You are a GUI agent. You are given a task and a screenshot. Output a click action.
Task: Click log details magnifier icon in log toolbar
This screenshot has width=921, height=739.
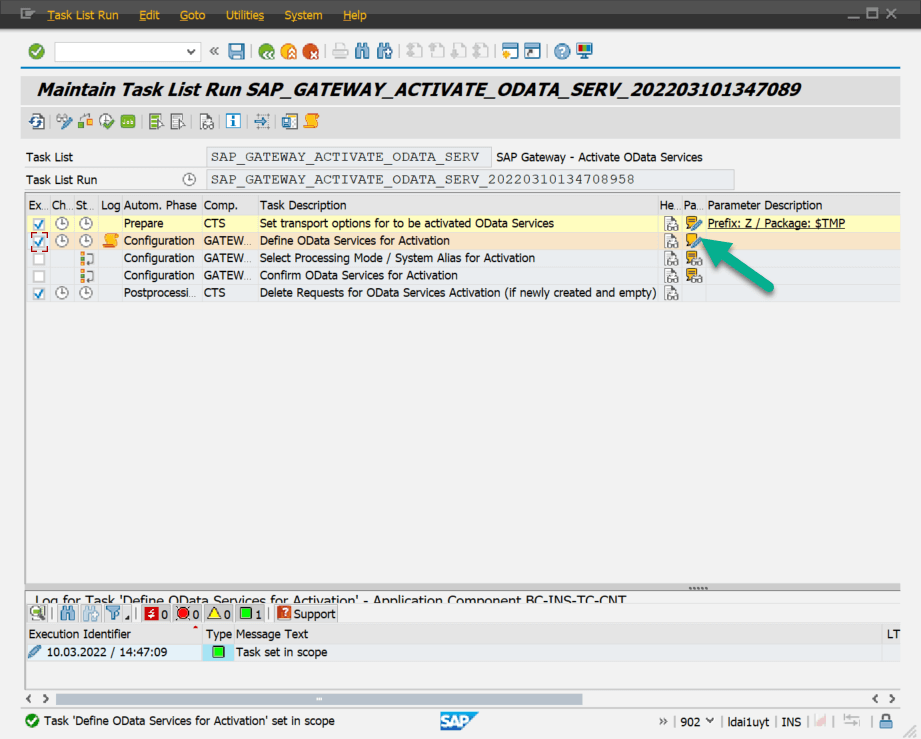(x=38, y=614)
